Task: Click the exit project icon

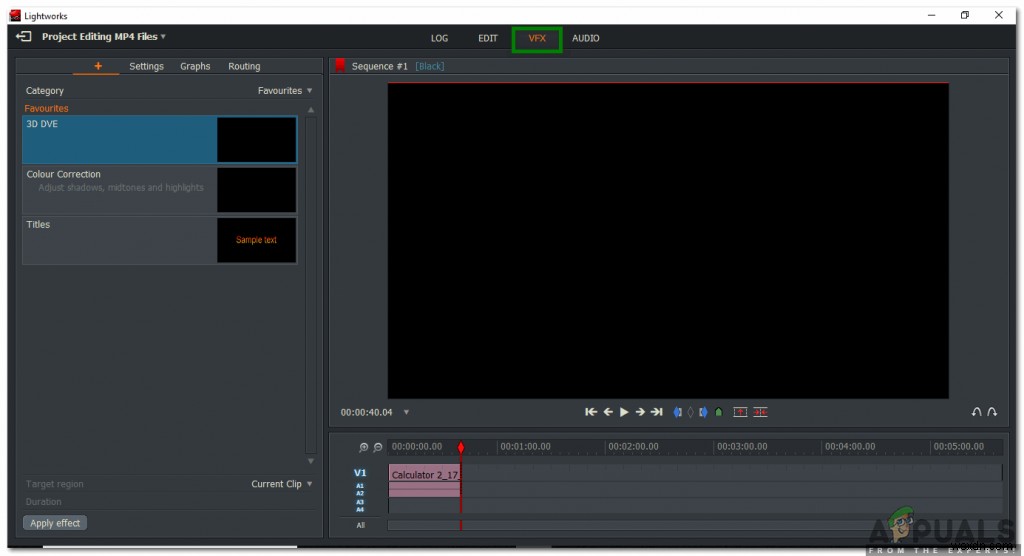Action: [24, 37]
